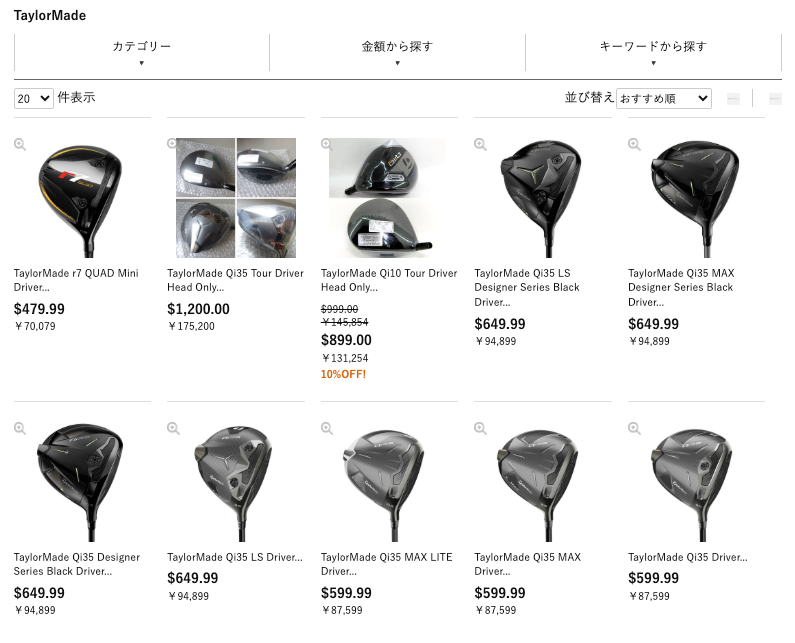Switch to grid view layout icon
Screen dimensions: 795x643
point(733,98)
